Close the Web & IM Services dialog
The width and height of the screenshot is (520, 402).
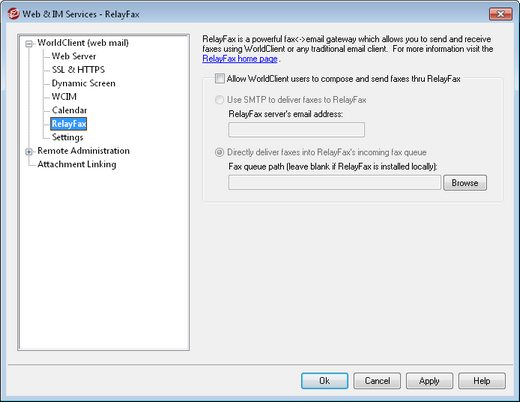500,14
